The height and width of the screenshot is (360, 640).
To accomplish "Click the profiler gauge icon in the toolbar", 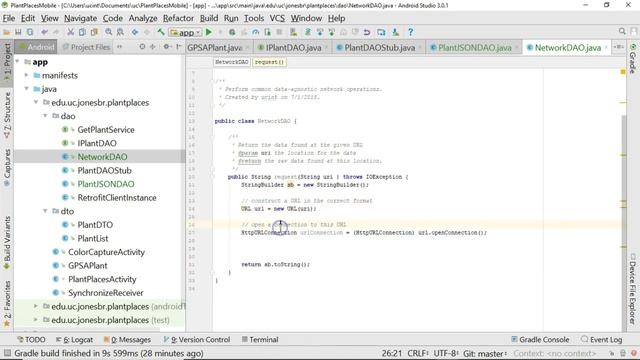I will 256,32.
